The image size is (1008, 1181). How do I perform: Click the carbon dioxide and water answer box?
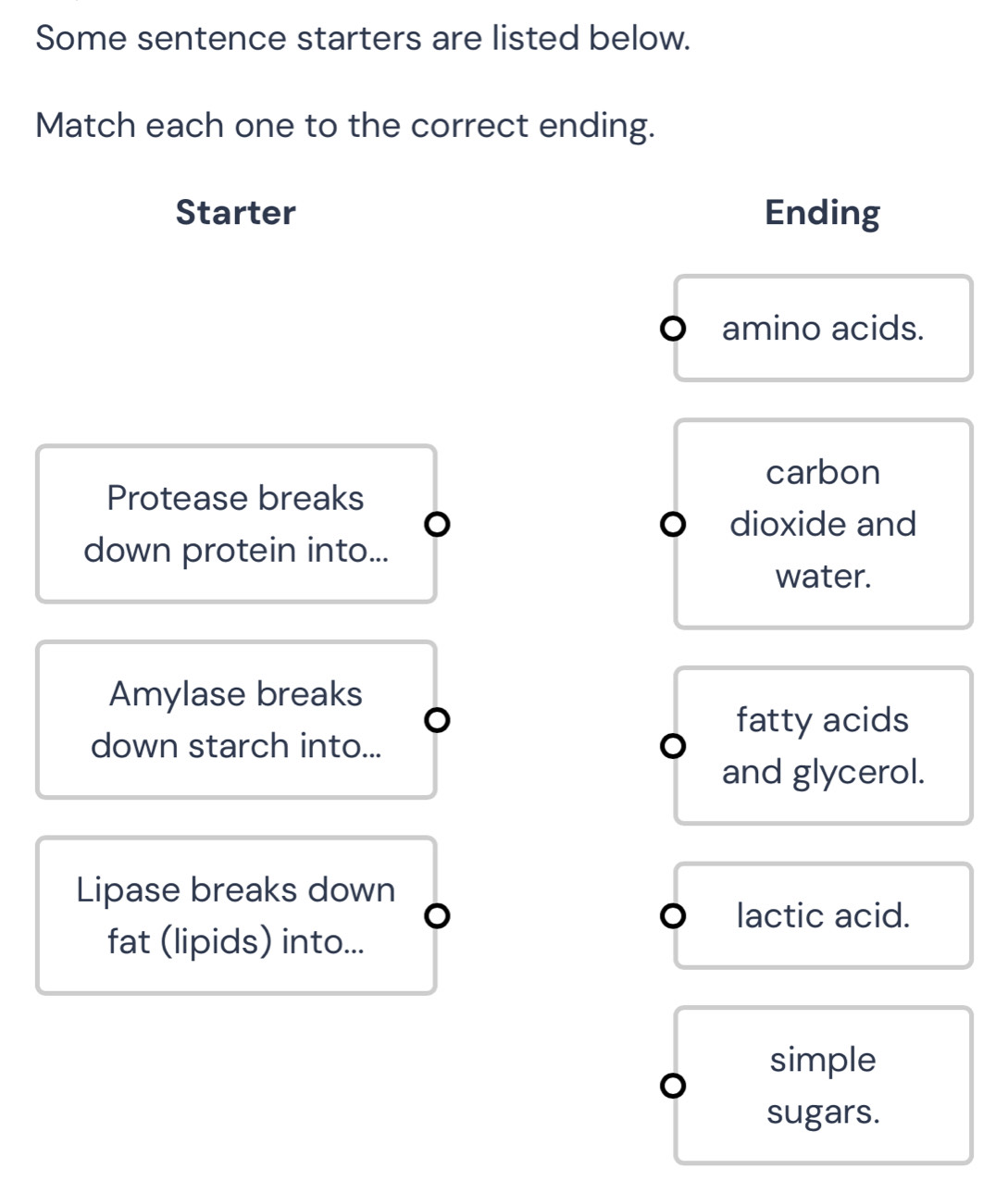click(822, 524)
